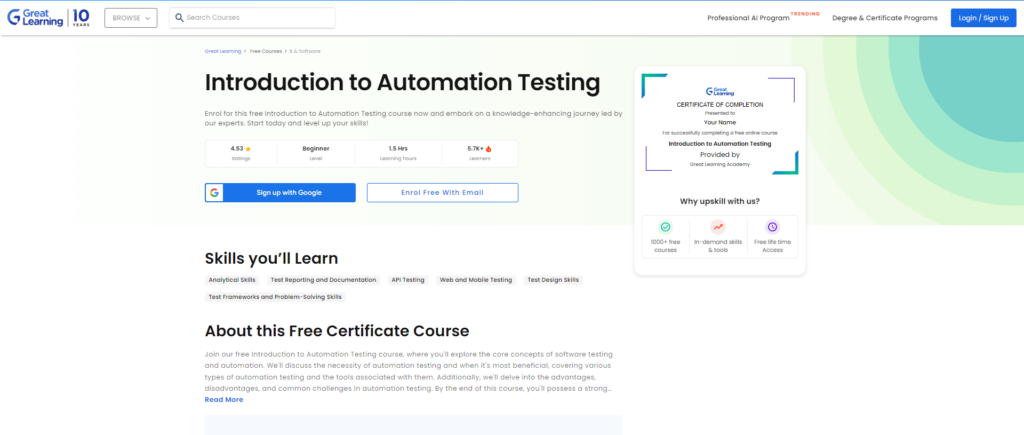The image size is (1024, 435).
Task: Click the green checkmark free courses icon
Action: click(665, 227)
